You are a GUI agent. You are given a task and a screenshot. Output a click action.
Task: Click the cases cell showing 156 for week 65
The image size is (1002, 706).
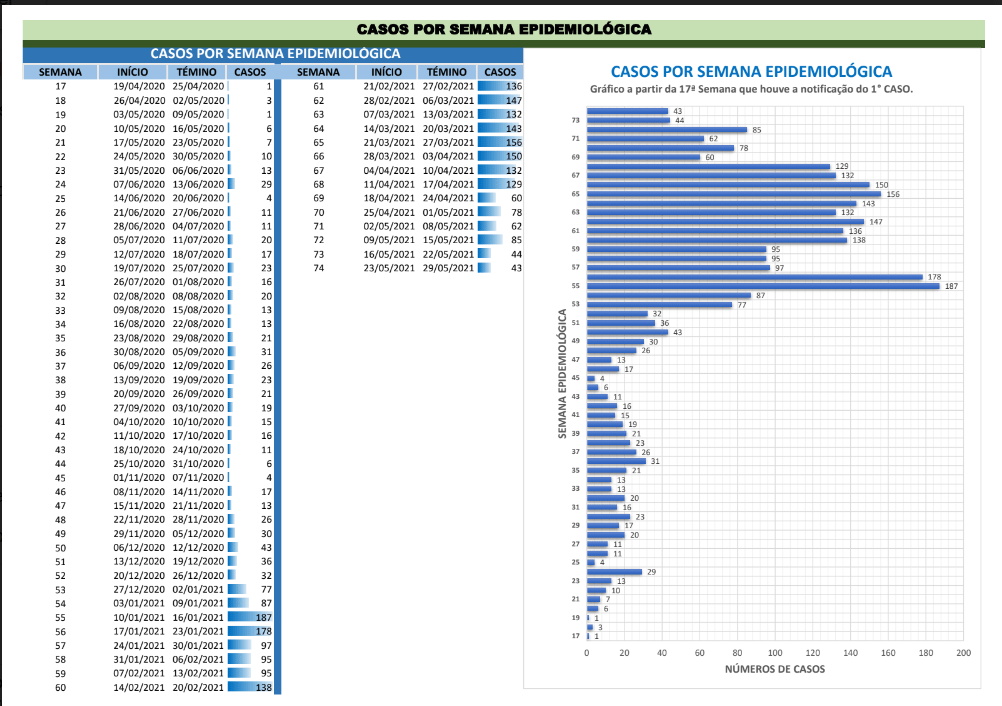tap(500, 143)
